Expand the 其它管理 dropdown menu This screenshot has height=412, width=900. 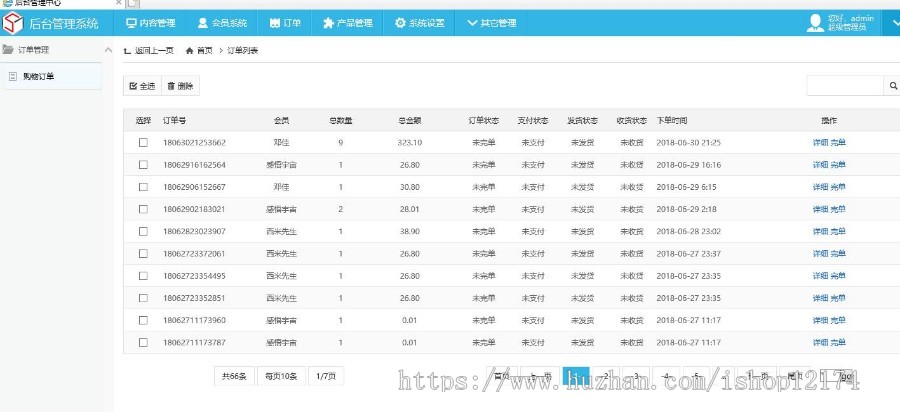[x=491, y=23]
